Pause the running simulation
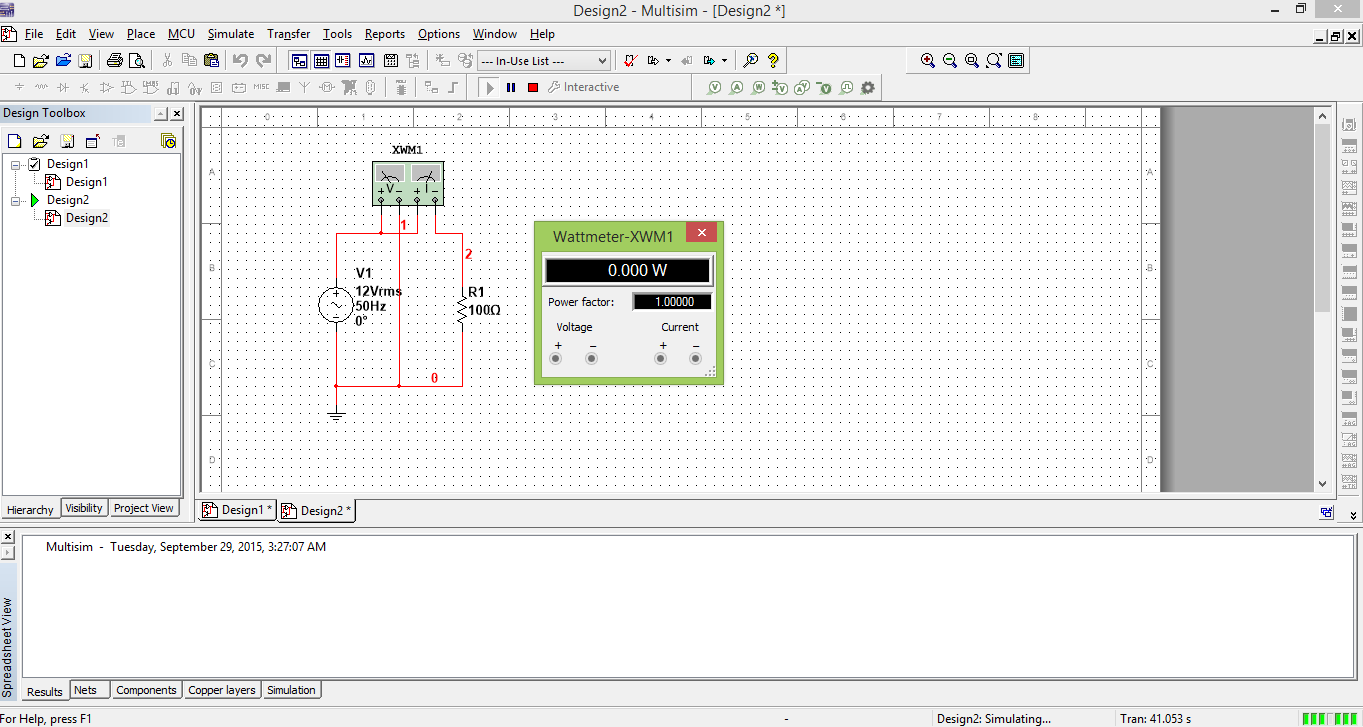This screenshot has width=1363, height=727. click(x=511, y=88)
